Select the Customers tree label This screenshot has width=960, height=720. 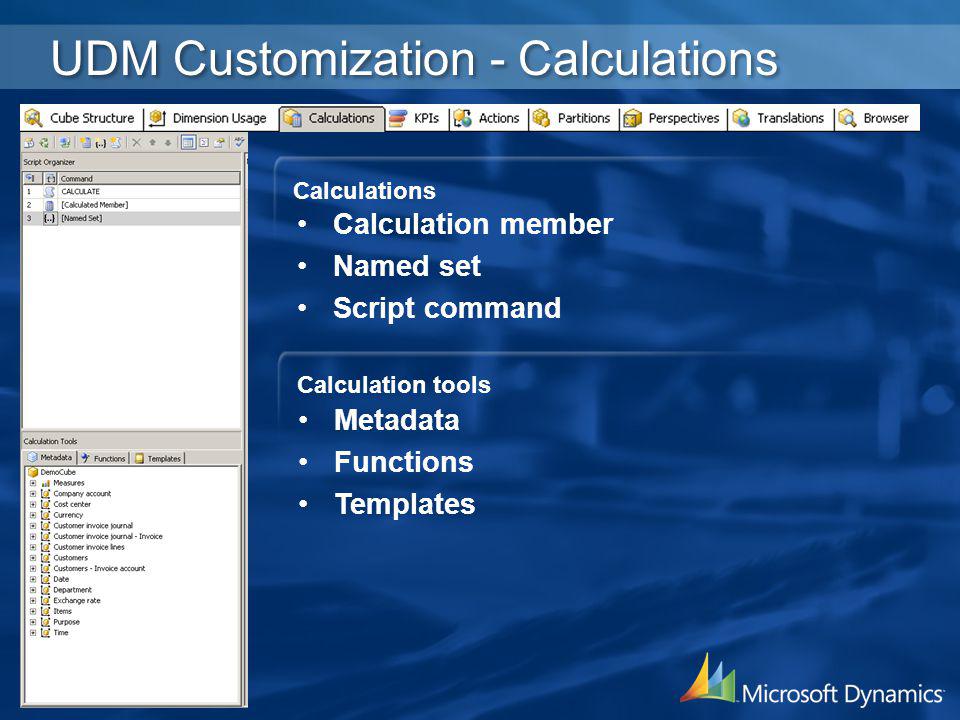pyautogui.click(x=70, y=558)
